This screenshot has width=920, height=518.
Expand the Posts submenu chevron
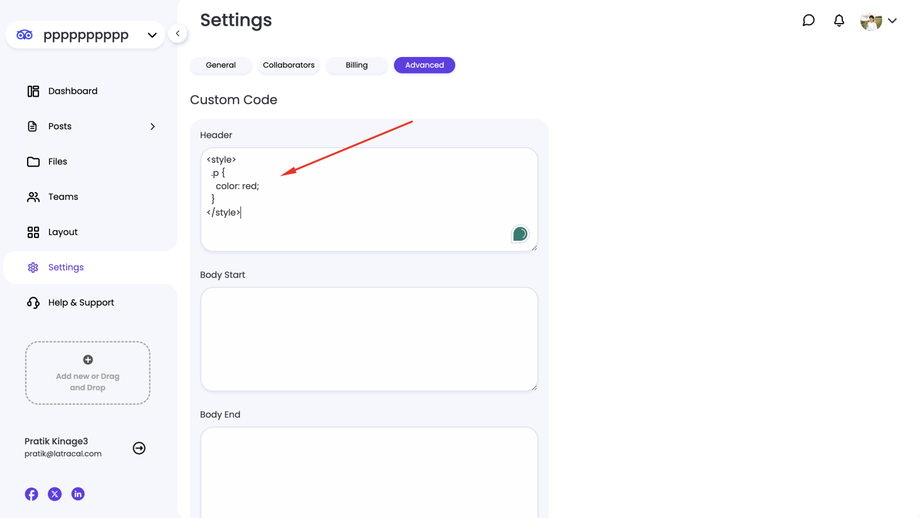click(152, 127)
